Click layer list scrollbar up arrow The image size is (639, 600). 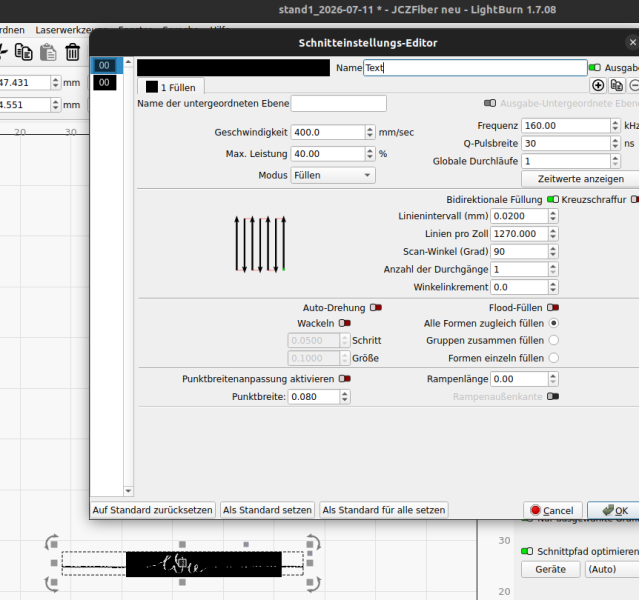pos(128,62)
